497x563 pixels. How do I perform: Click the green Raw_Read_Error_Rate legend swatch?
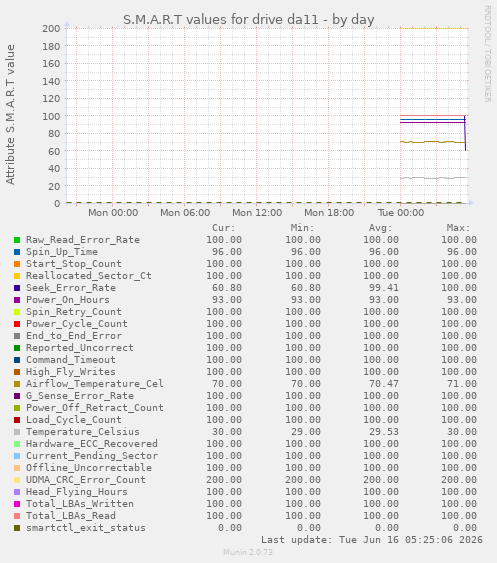(17, 240)
